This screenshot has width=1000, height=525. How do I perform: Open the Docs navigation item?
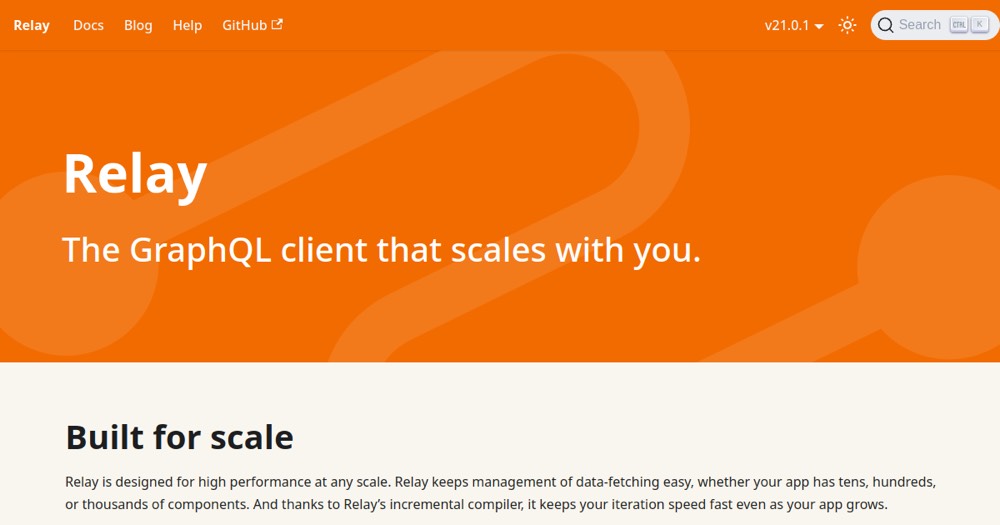click(88, 26)
